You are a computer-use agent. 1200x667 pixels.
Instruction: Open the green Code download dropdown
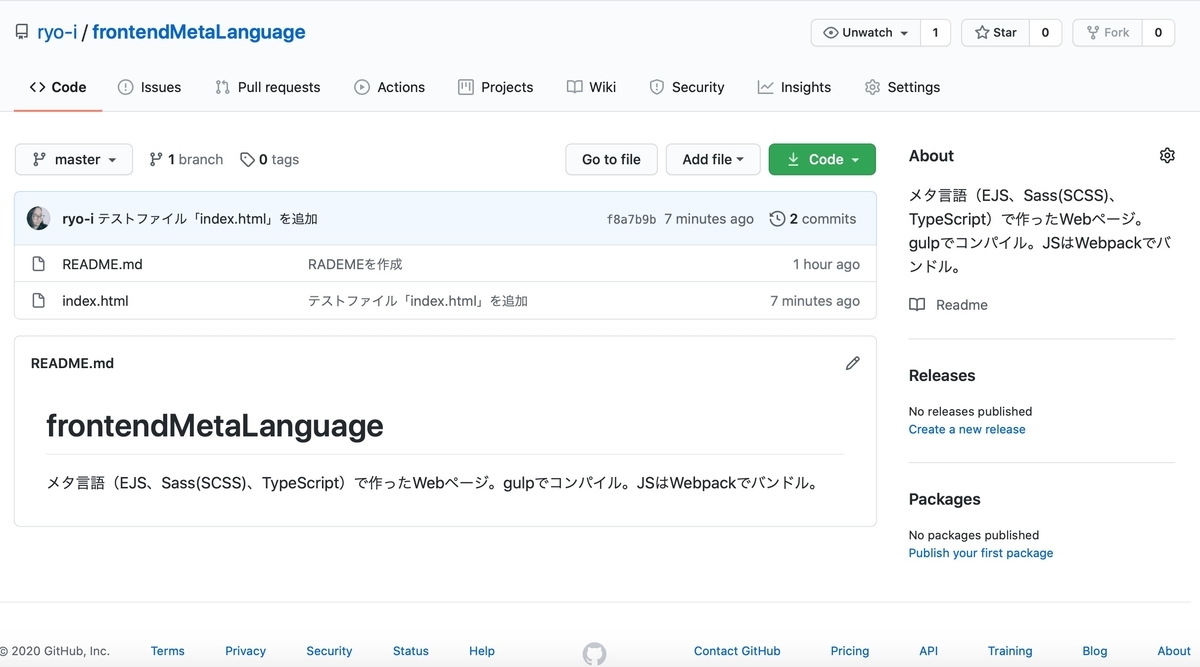coord(822,159)
